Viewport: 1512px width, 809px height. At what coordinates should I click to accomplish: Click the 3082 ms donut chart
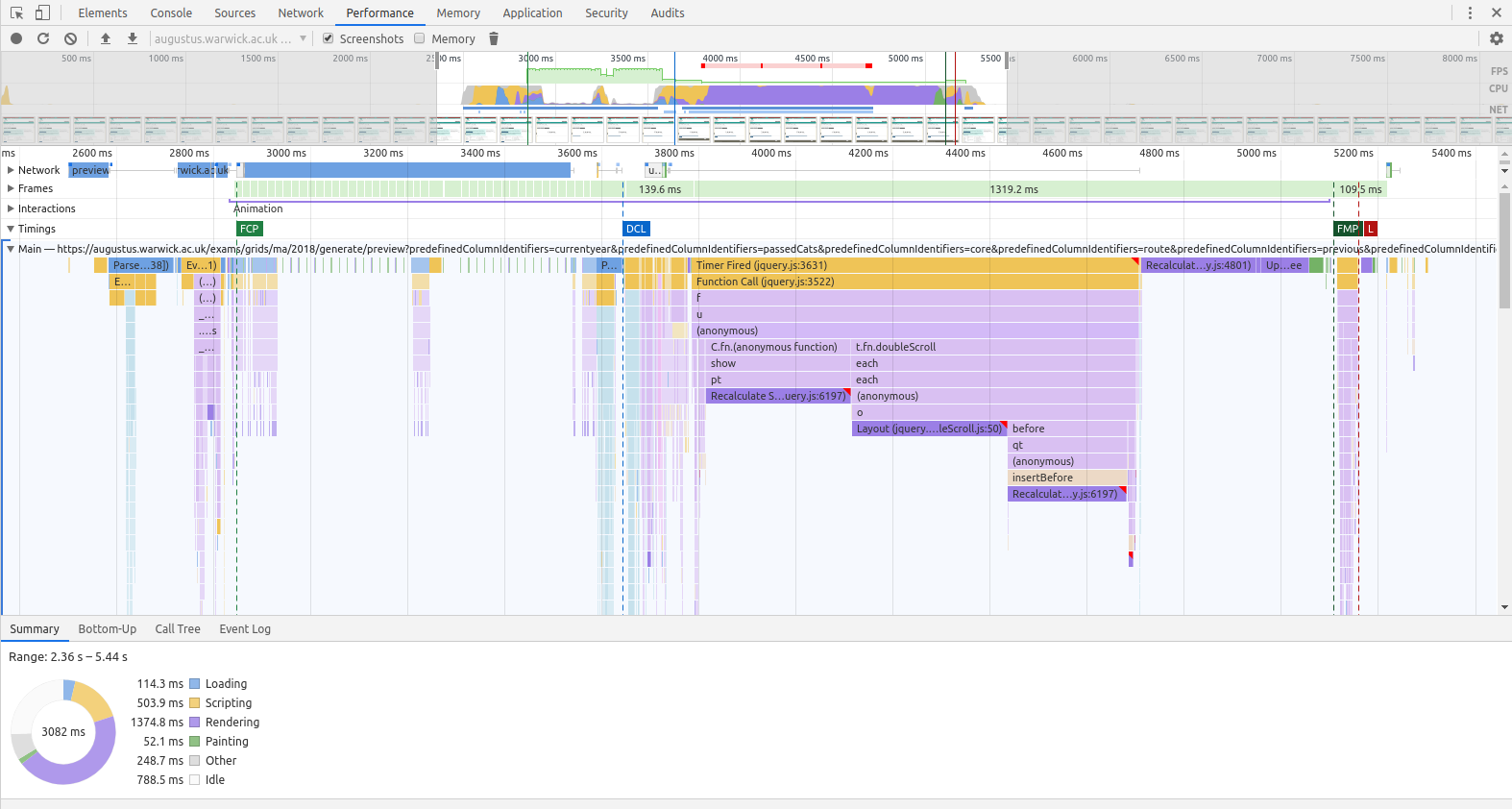tap(63, 732)
